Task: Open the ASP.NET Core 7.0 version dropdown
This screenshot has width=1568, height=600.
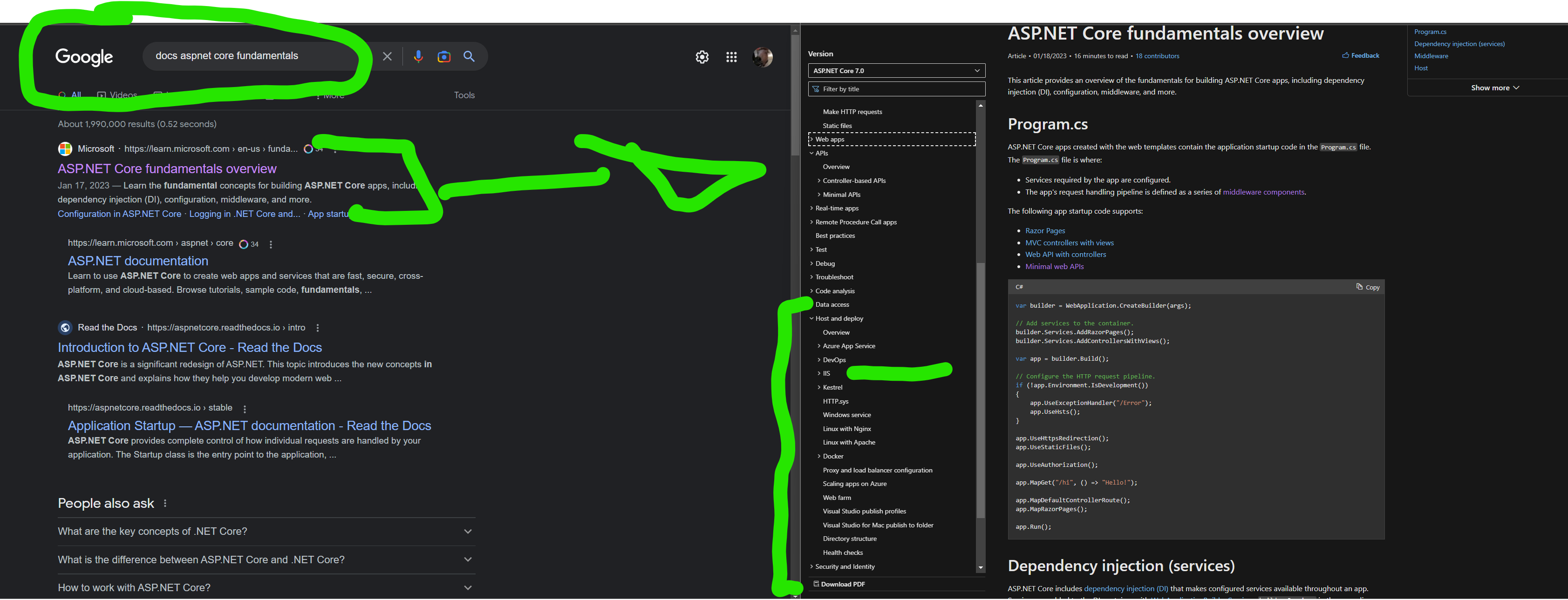Action: click(x=896, y=71)
